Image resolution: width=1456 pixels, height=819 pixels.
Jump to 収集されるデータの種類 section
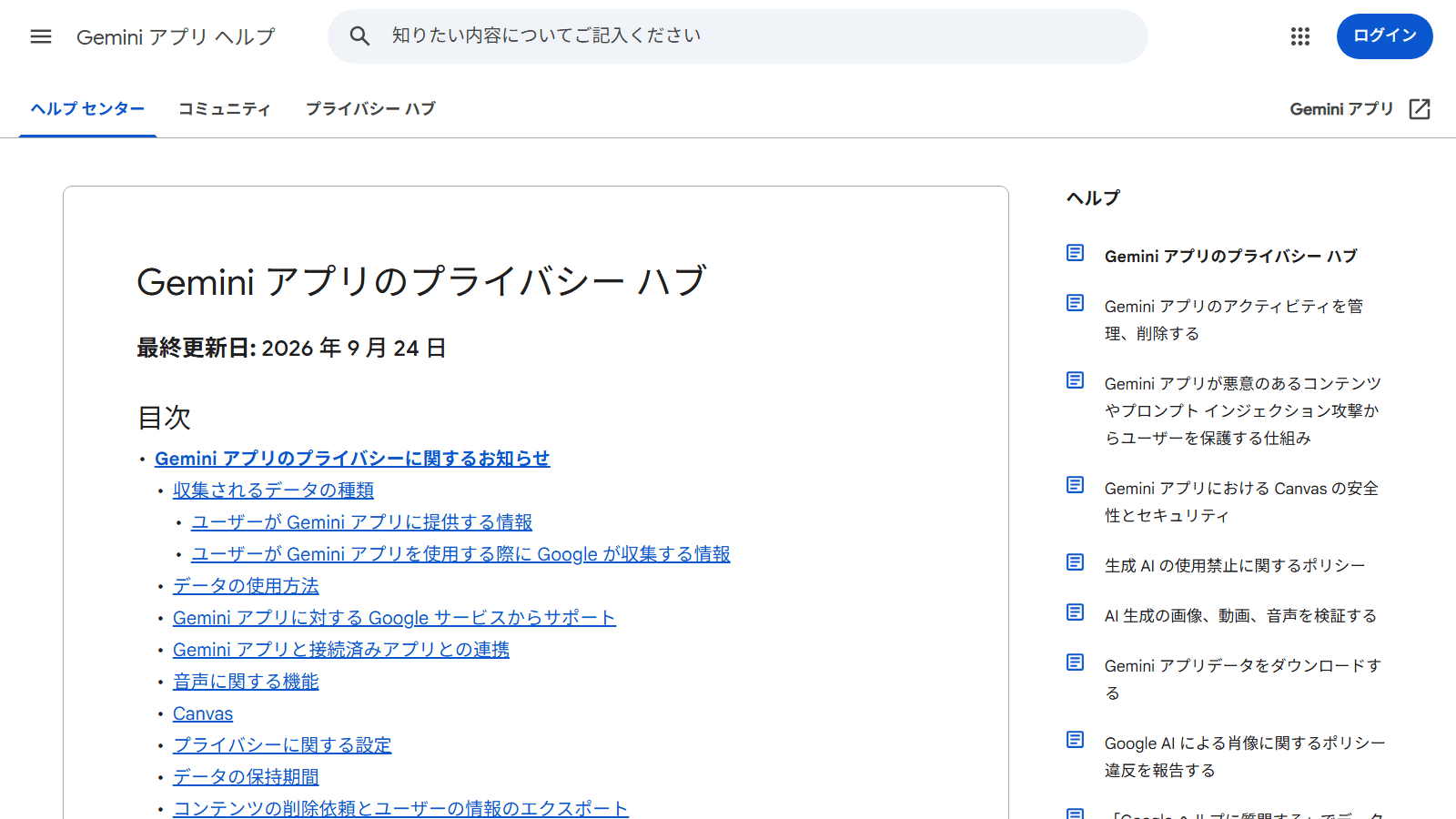coord(273,490)
